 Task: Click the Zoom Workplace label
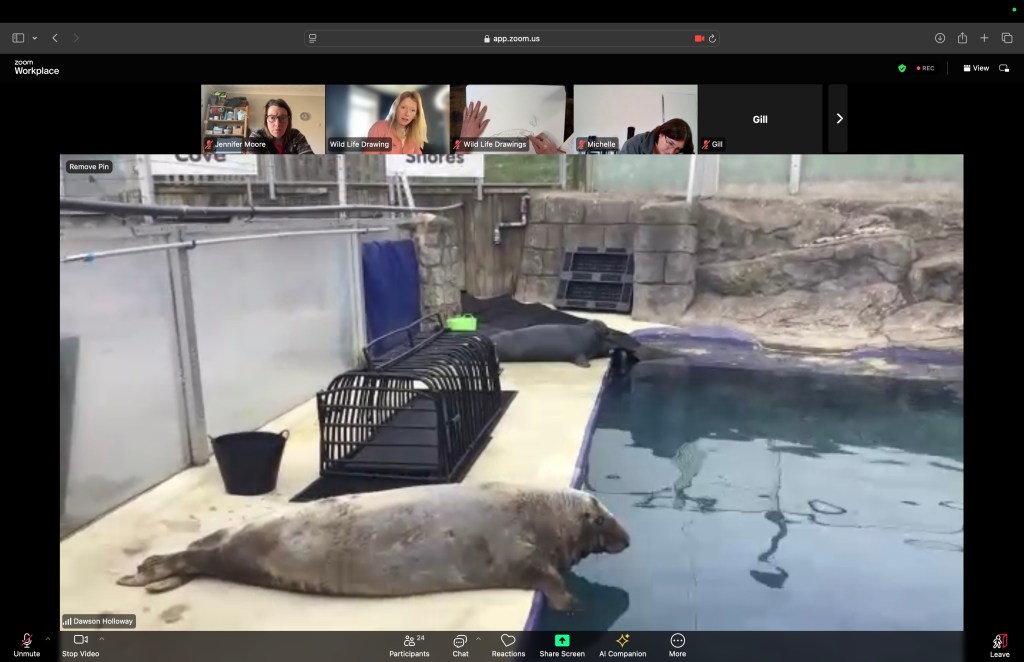(x=37, y=68)
